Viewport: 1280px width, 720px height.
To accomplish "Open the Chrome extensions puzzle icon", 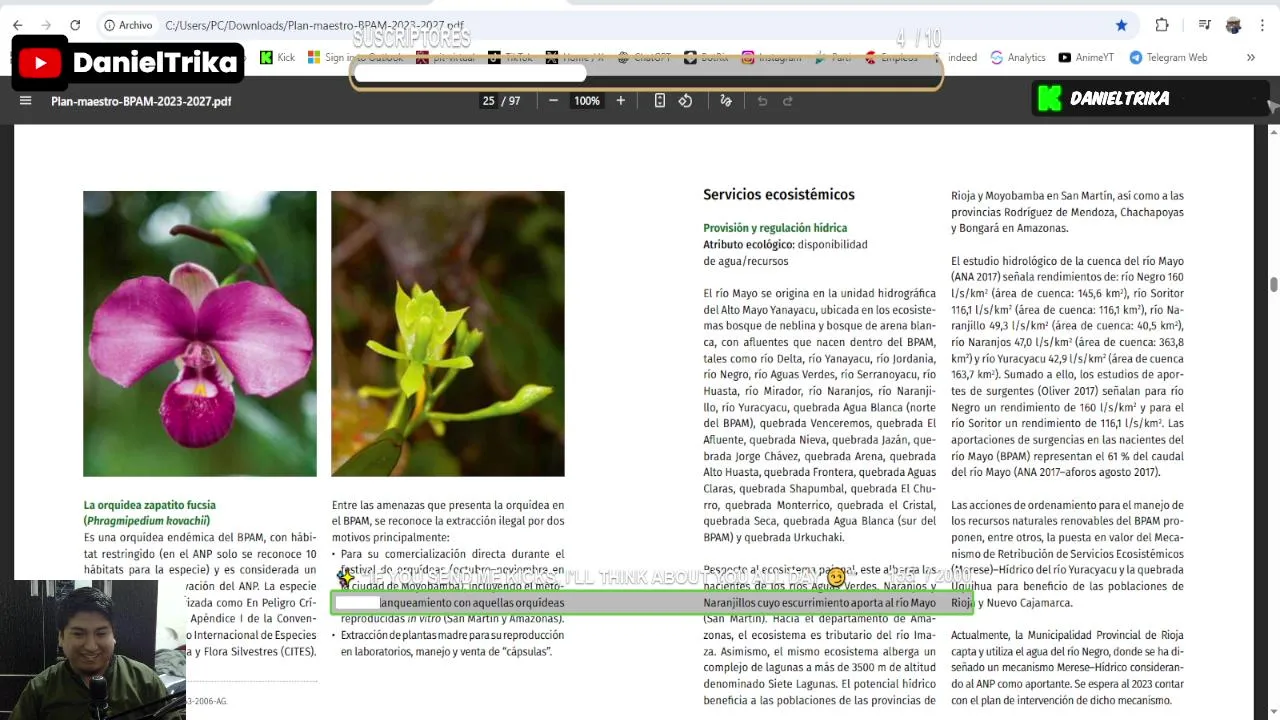I will coord(1162,25).
